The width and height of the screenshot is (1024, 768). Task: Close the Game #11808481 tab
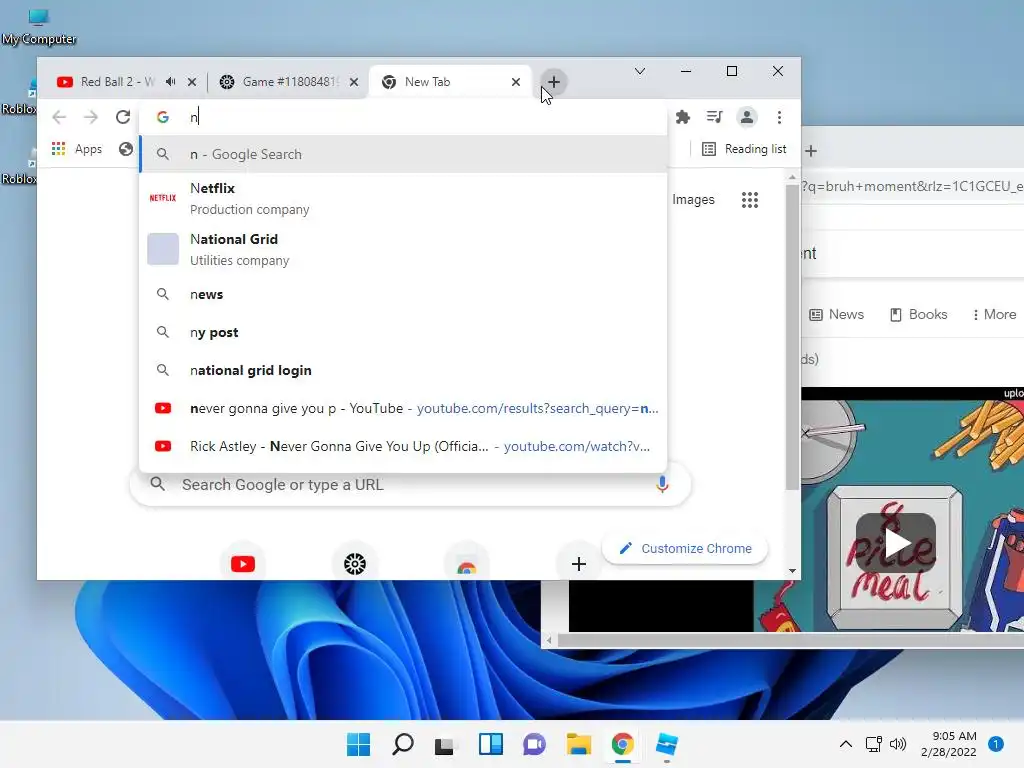(x=354, y=82)
